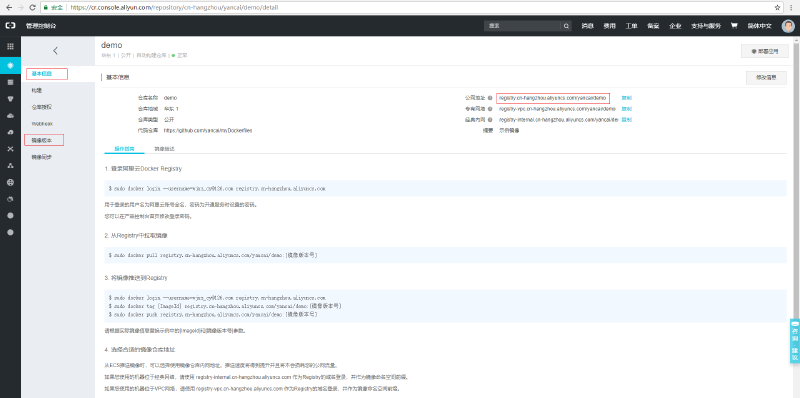Click the crossed-arrows icon in the left rail
Viewport: 800px width, 398px height.
pyautogui.click(x=10, y=149)
